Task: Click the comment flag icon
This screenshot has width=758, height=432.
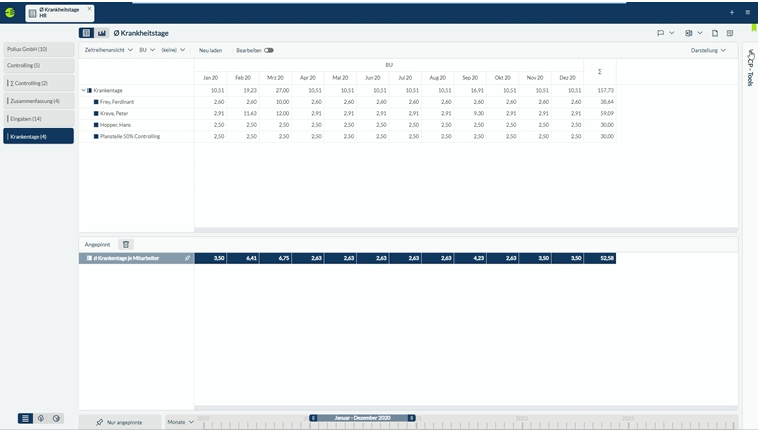Action: 661,33
